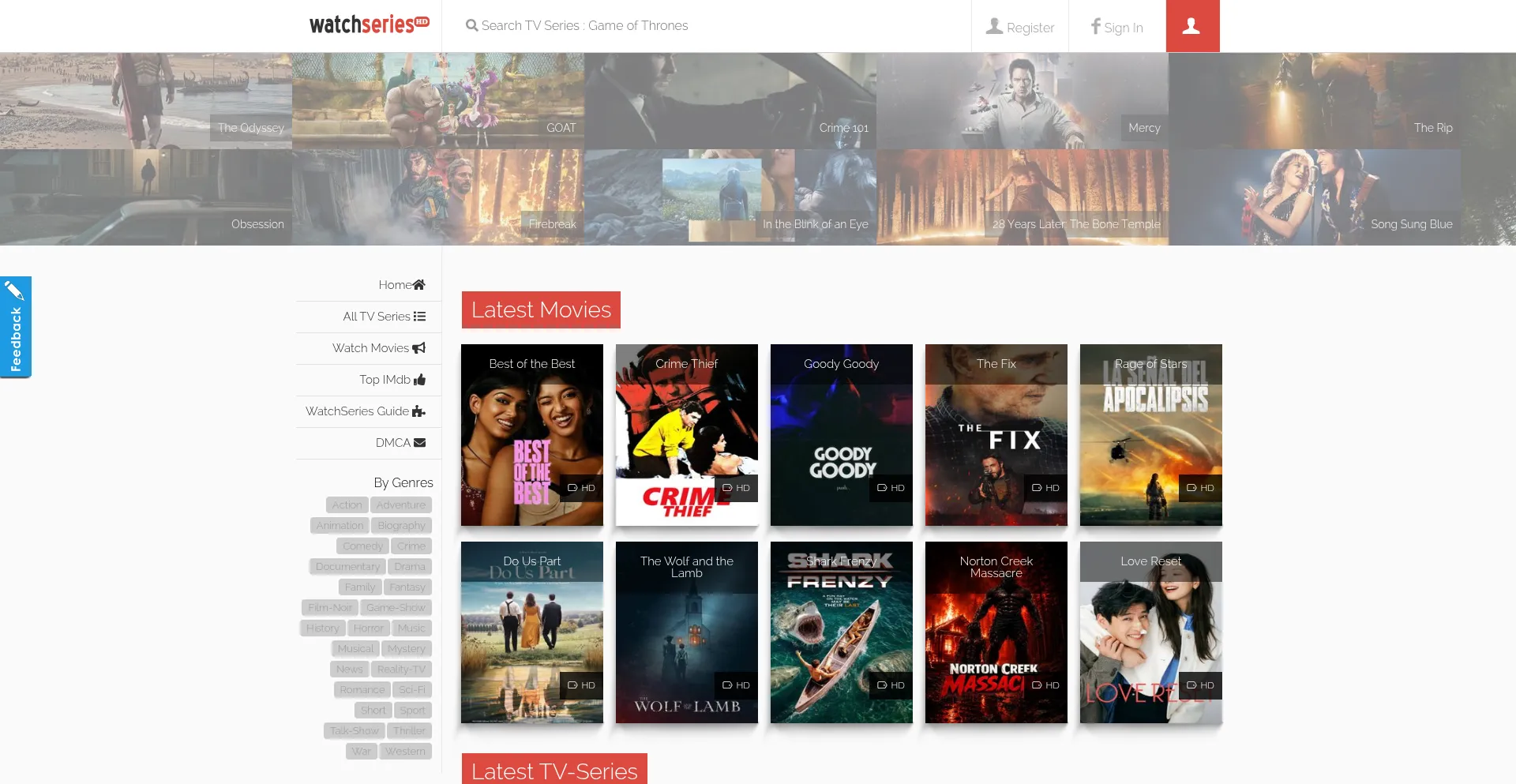This screenshot has width=1516, height=784.
Task: Open the Mercy banner thumbnail
Action: (1023, 101)
